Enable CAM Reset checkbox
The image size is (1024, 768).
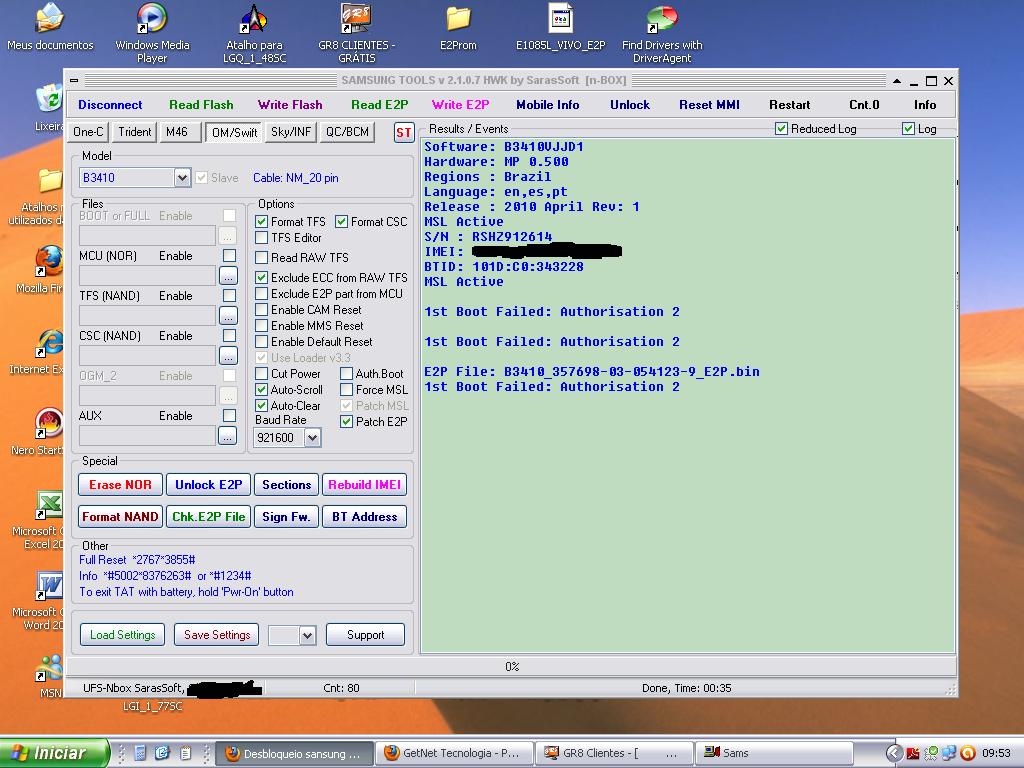[261, 310]
